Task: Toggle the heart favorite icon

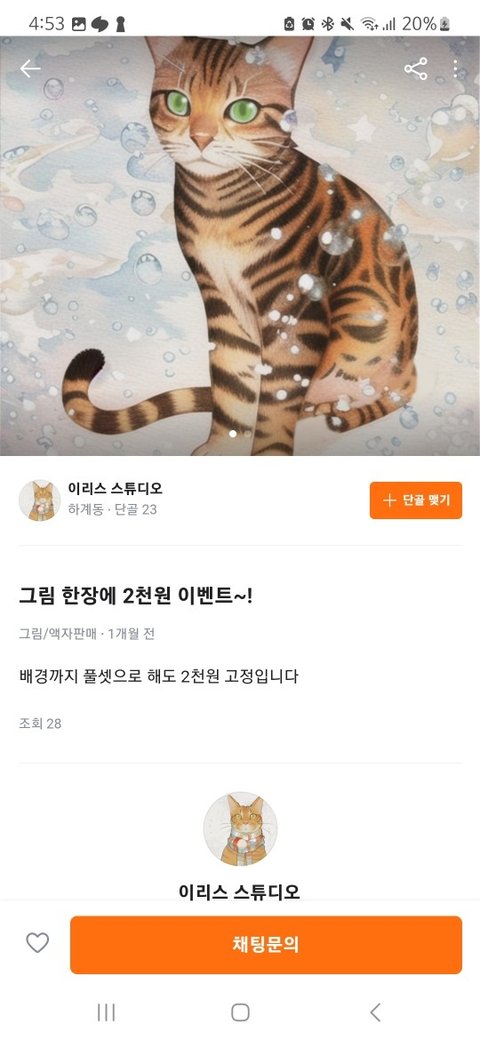Action: point(37,942)
